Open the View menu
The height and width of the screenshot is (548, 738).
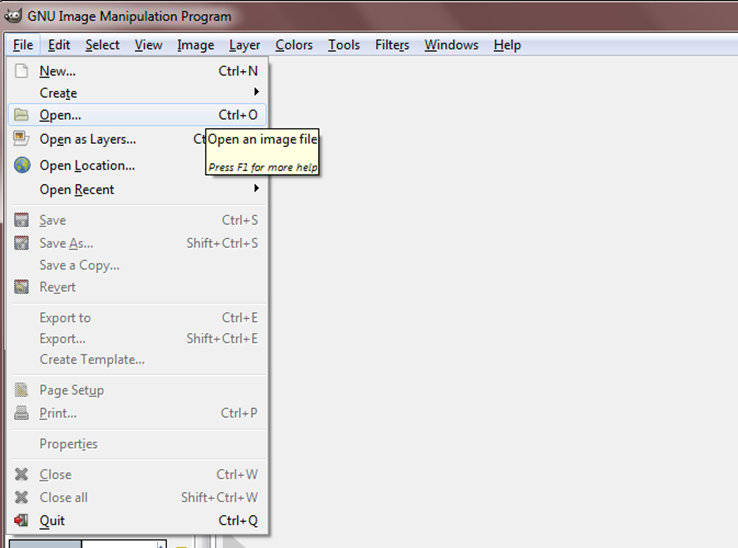(x=148, y=45)
